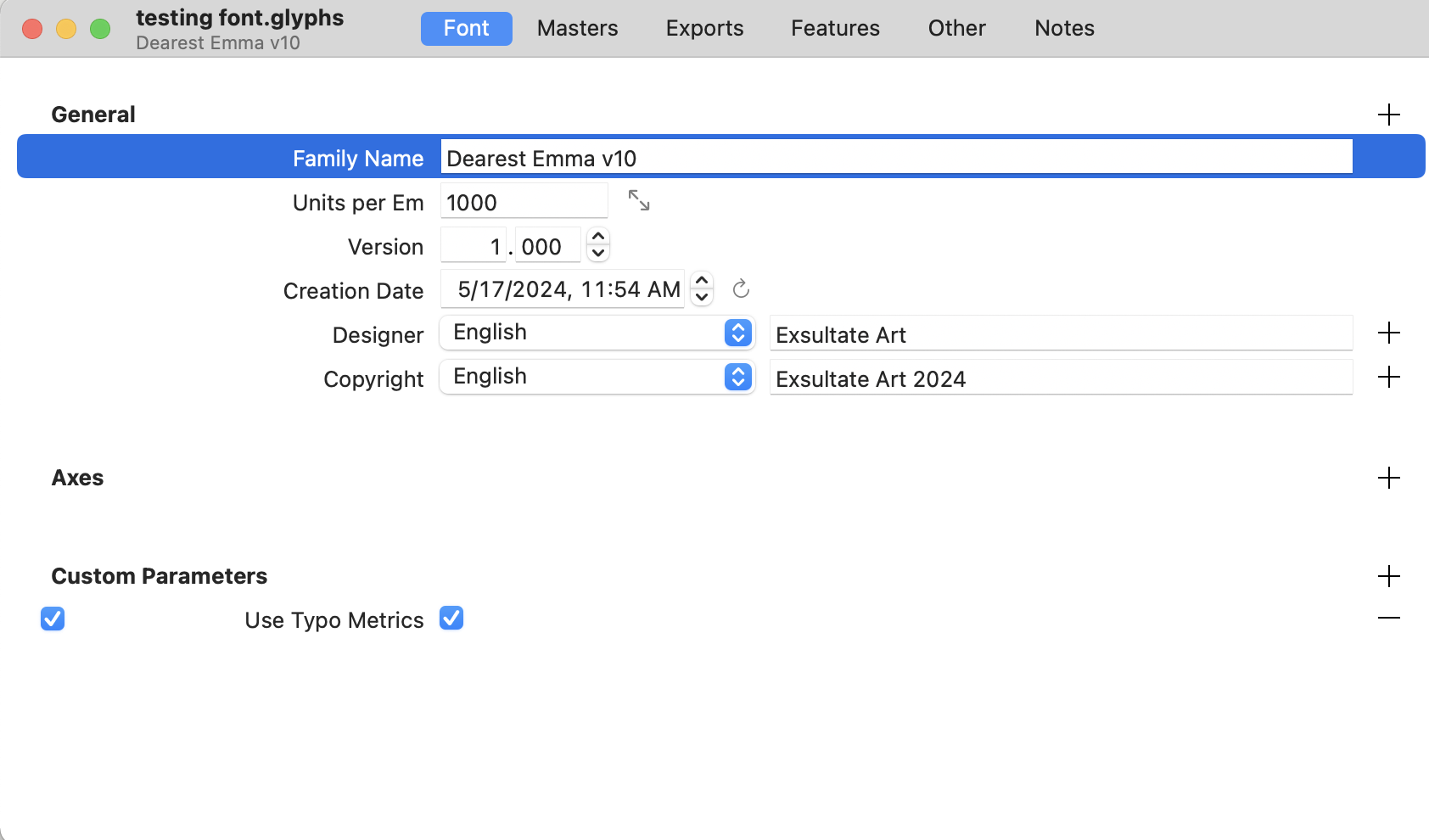Image resolution: width=1429 pixels, height=840 pixels.
Task: Go to the Features tab
Action: coord(835,29)
